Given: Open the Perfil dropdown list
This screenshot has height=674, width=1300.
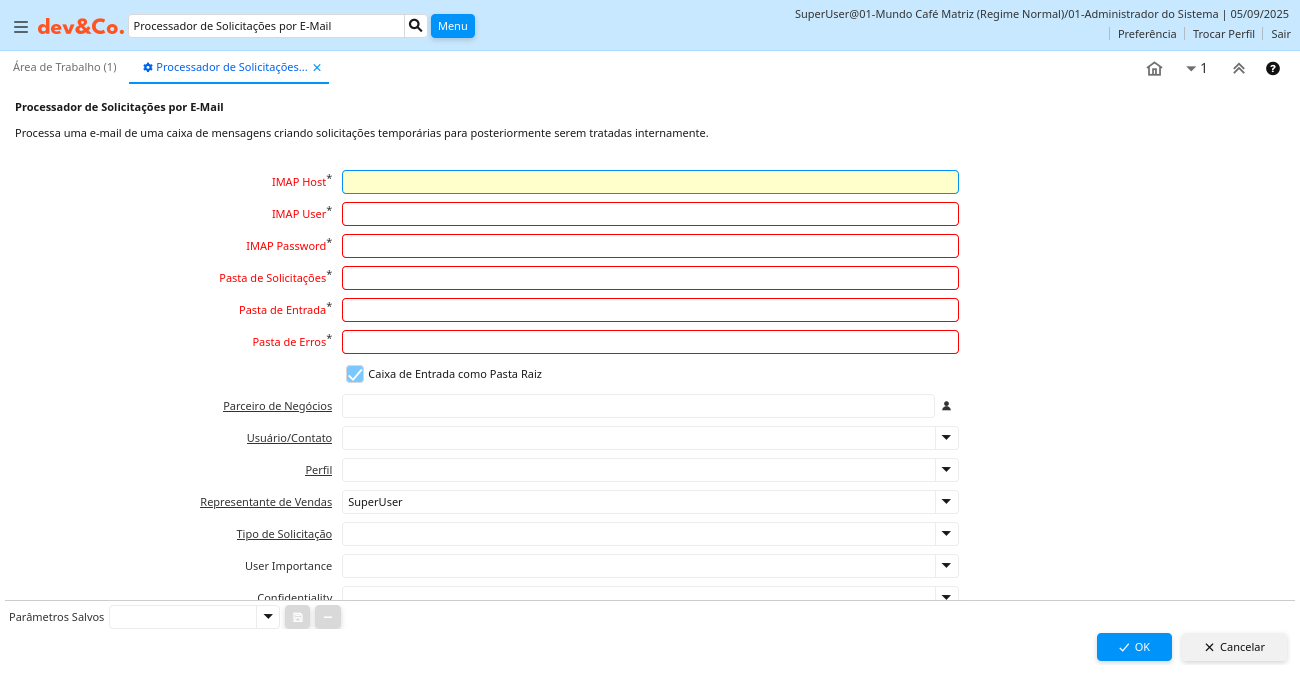Looking at the screenshot, I should pos(946,470).
